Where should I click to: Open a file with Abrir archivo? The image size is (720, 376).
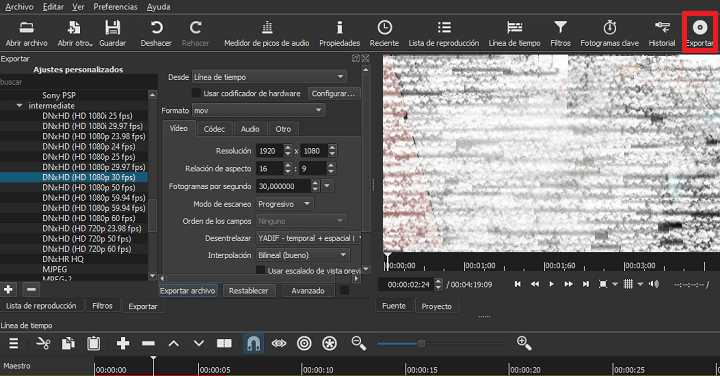pyautogui.click(x=26, y=34)
